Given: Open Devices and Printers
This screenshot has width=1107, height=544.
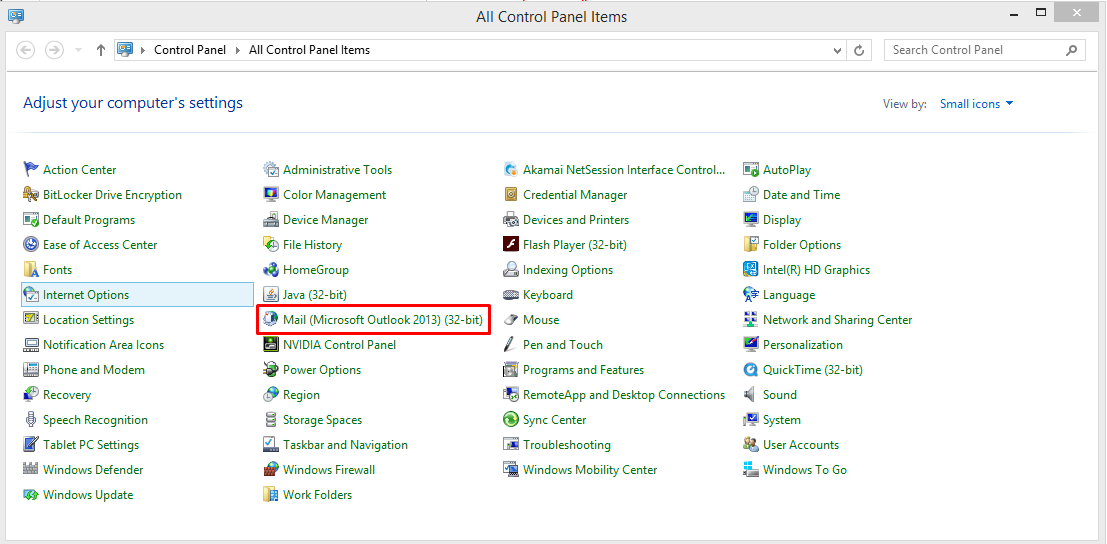Looking at the screenshot, I should point(575,220).
